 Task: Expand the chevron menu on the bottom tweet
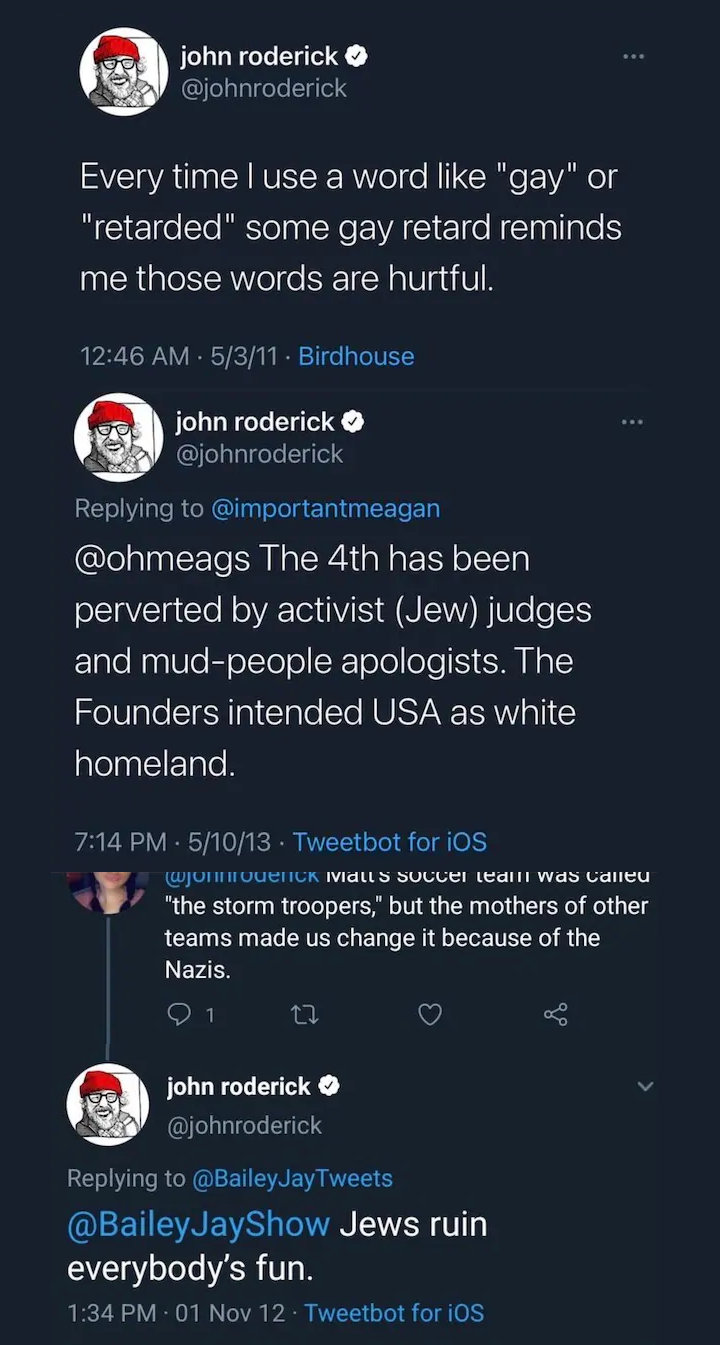645,1086
